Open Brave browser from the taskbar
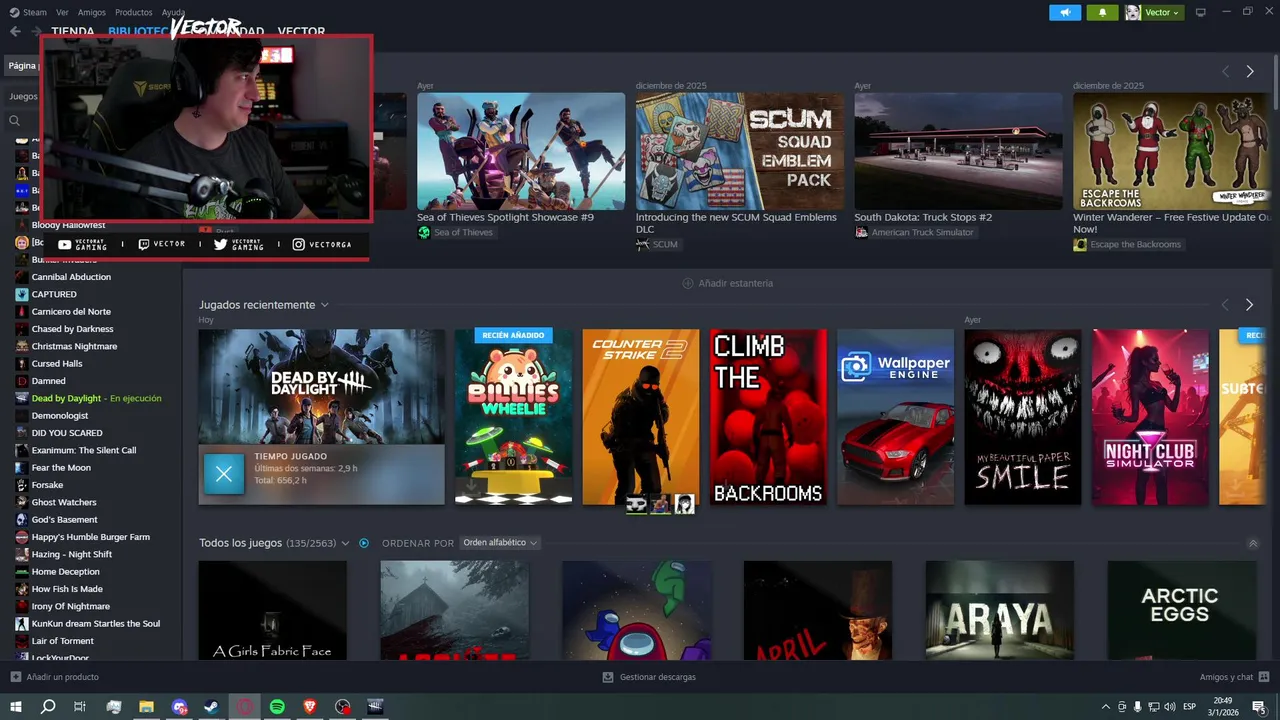This screenshot has width=1280, height=720. 310,706
